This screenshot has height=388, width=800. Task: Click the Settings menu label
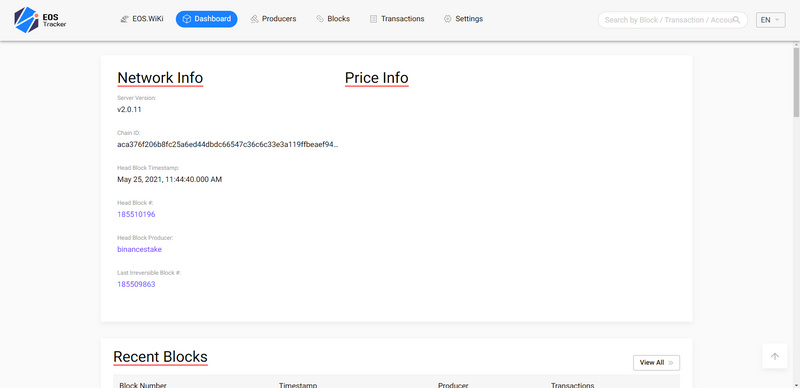[469, 19]
